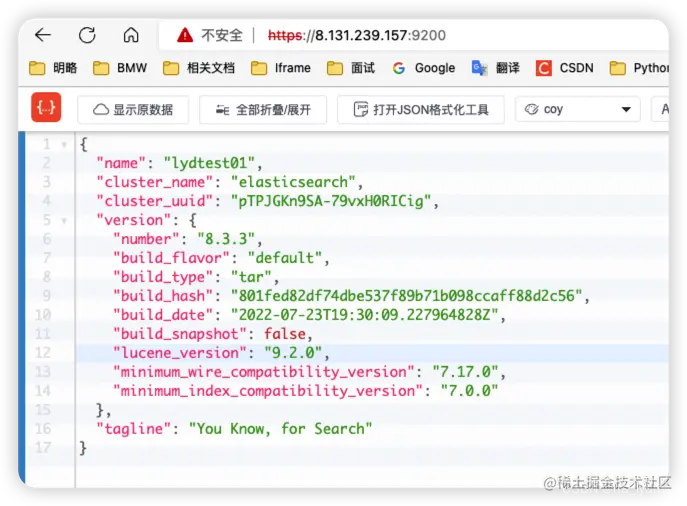The width and height of the screenshot is (687, 506).
Task: Open the coy theme dropdown
Action: (x=577, y=109)
